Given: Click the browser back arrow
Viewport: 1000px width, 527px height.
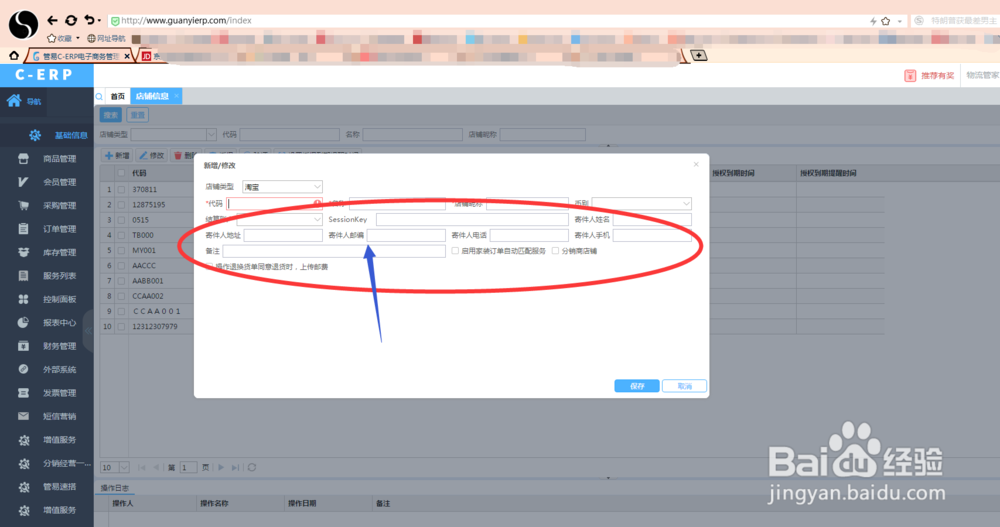Looking at the screenshot, I should pos(52,20).
